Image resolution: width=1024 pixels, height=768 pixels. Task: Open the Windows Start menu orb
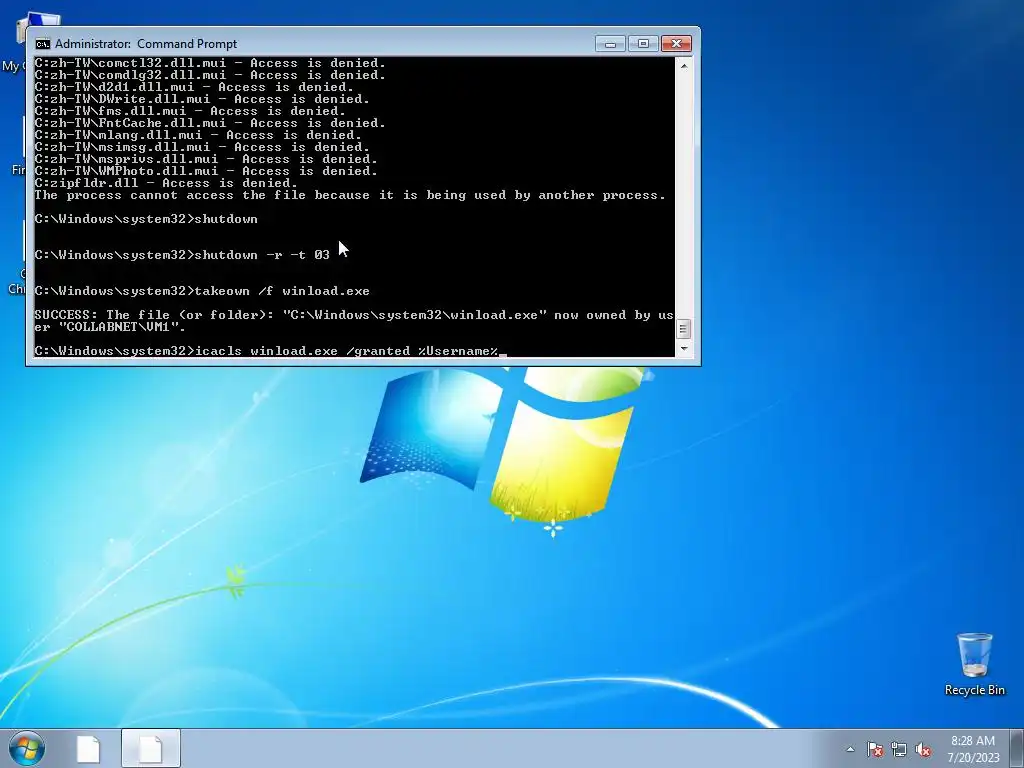coord(27,748)
